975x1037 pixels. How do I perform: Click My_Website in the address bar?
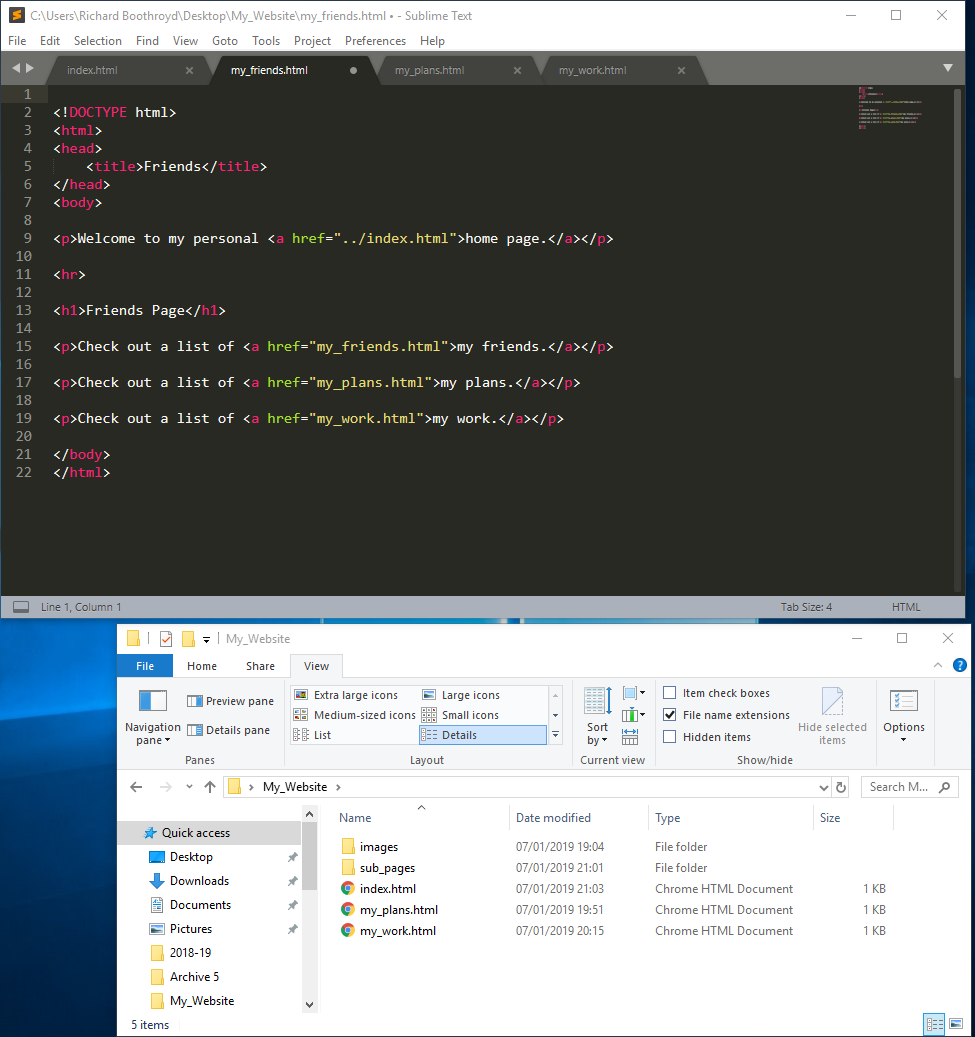295,787
